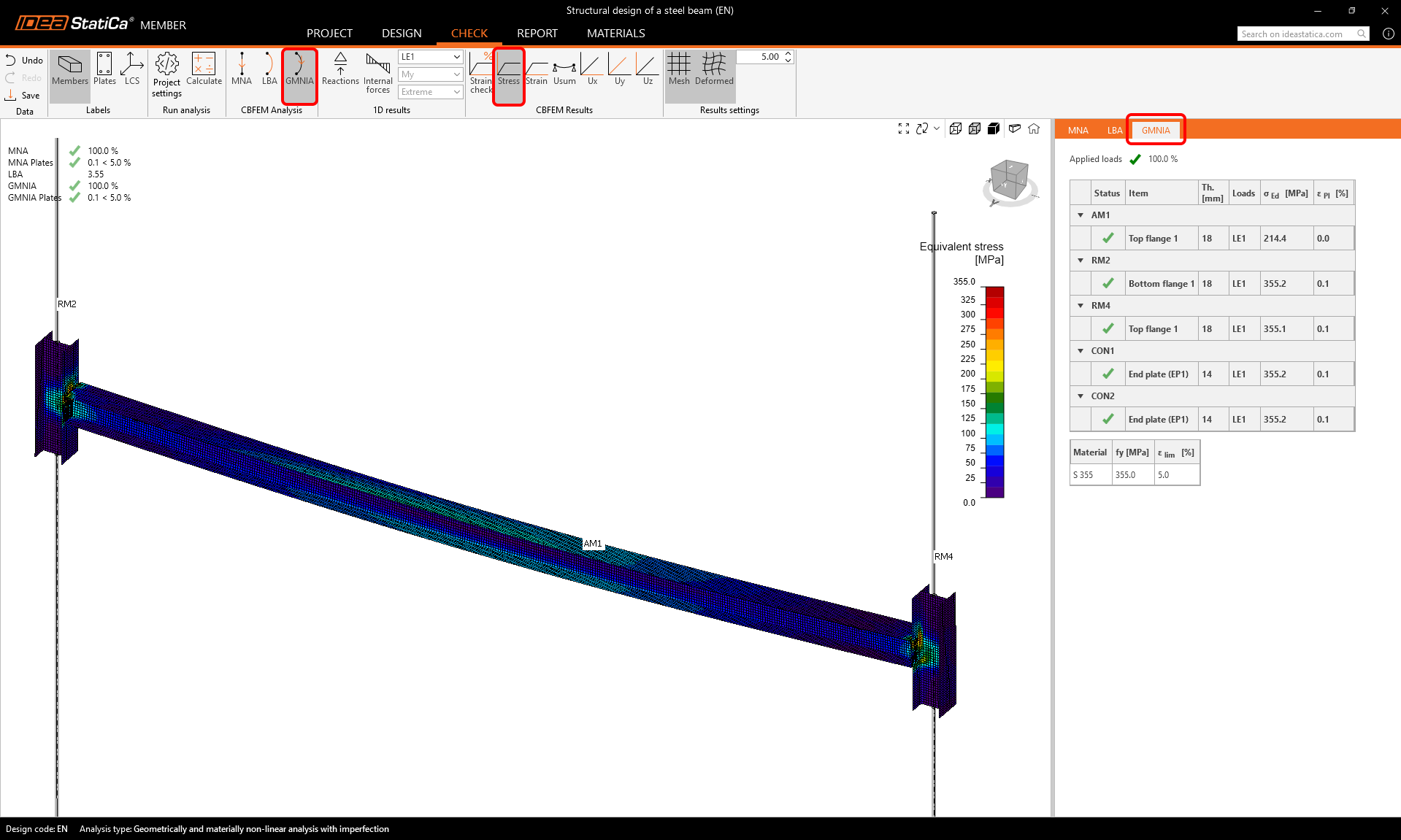Screen dimensions: 1401x840
Task: Click the search on ideastatica.com field
Action: coord(1296,34)
